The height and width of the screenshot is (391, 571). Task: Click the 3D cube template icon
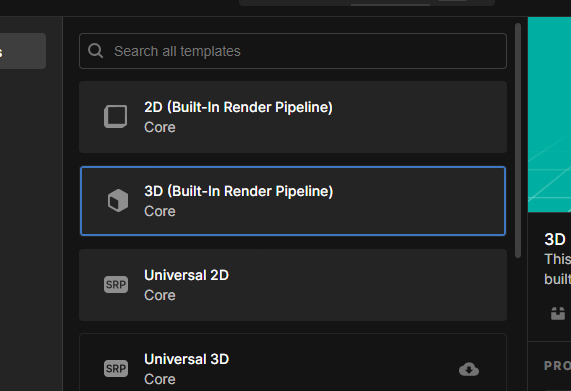[118, 200]
